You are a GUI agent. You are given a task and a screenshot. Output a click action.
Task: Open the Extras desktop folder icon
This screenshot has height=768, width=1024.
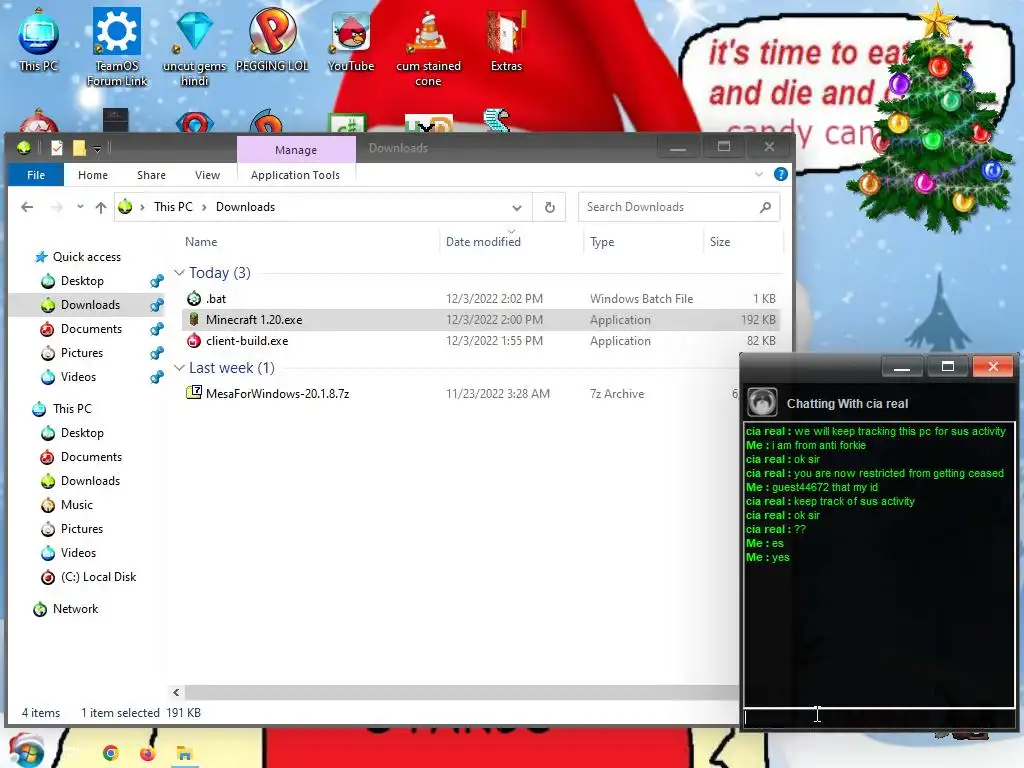[x=506, y=39]
